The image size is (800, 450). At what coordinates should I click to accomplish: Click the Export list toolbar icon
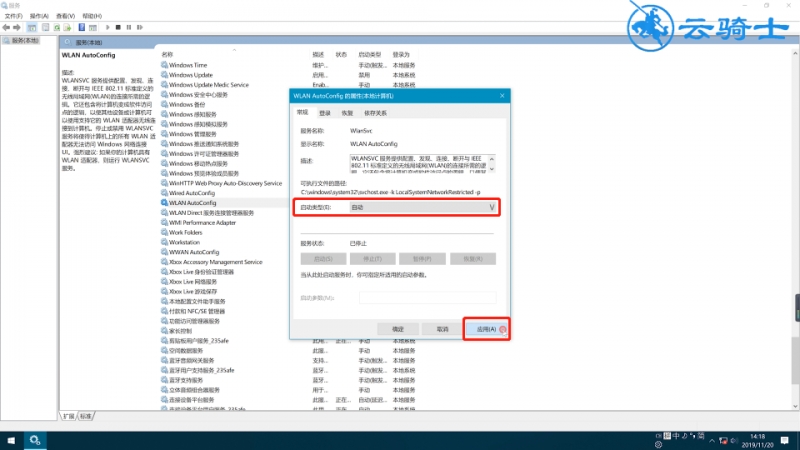pos(67,28)
